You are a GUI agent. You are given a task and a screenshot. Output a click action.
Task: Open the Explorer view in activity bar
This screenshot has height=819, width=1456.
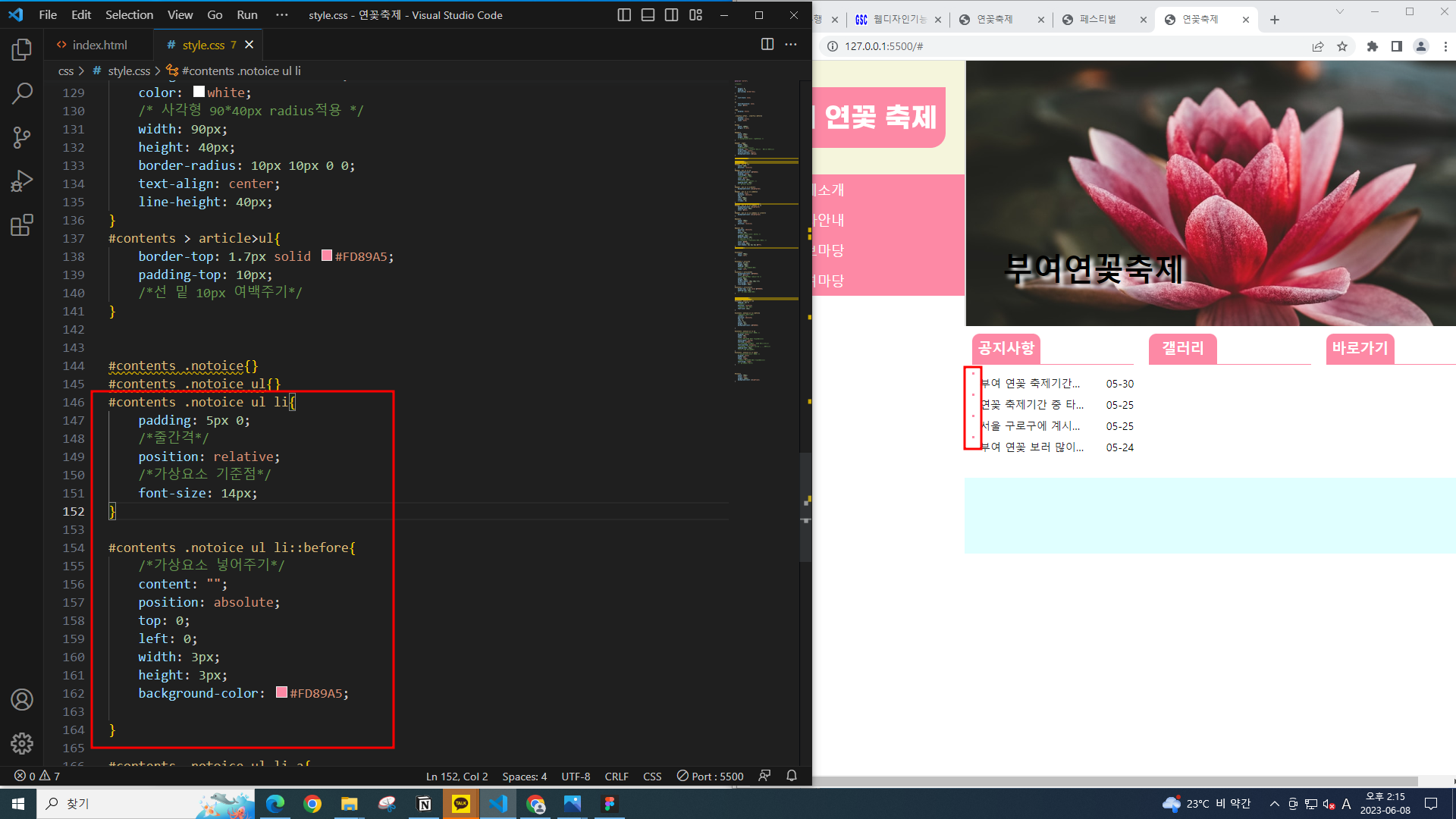(x=22, y=50)
